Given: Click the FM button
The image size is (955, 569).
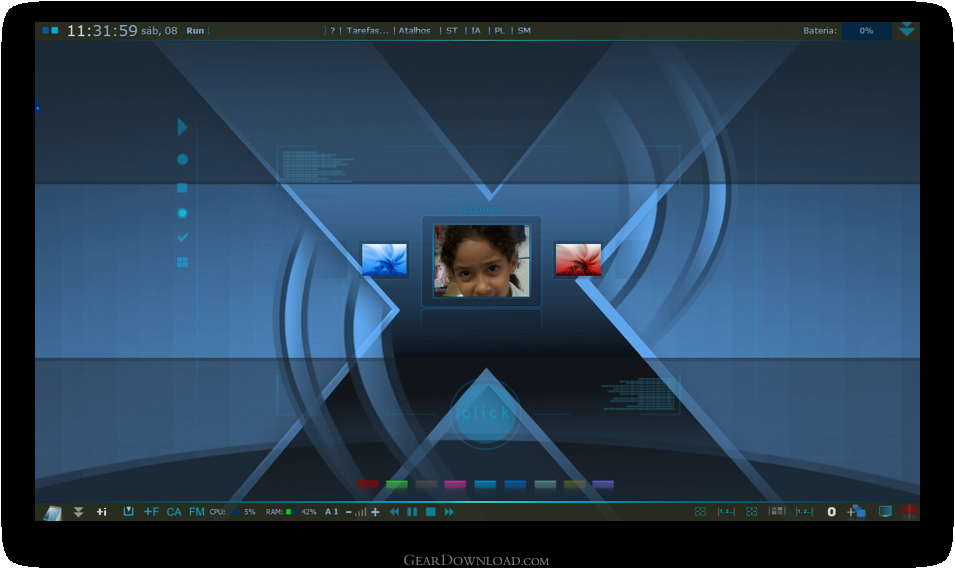Looking at the screenshot, I should click(x=197, y=512).
